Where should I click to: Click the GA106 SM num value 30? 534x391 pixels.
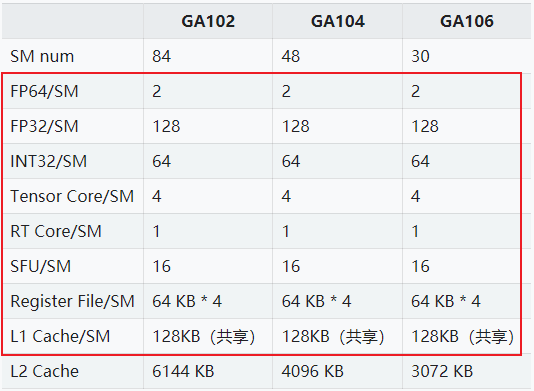coord(420,56)
